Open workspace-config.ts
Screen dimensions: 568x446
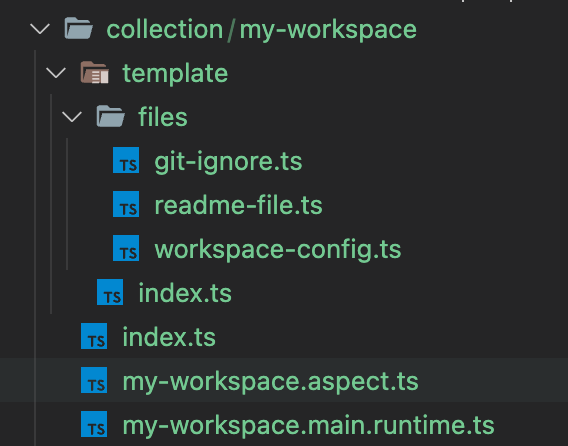pos(278,250)
